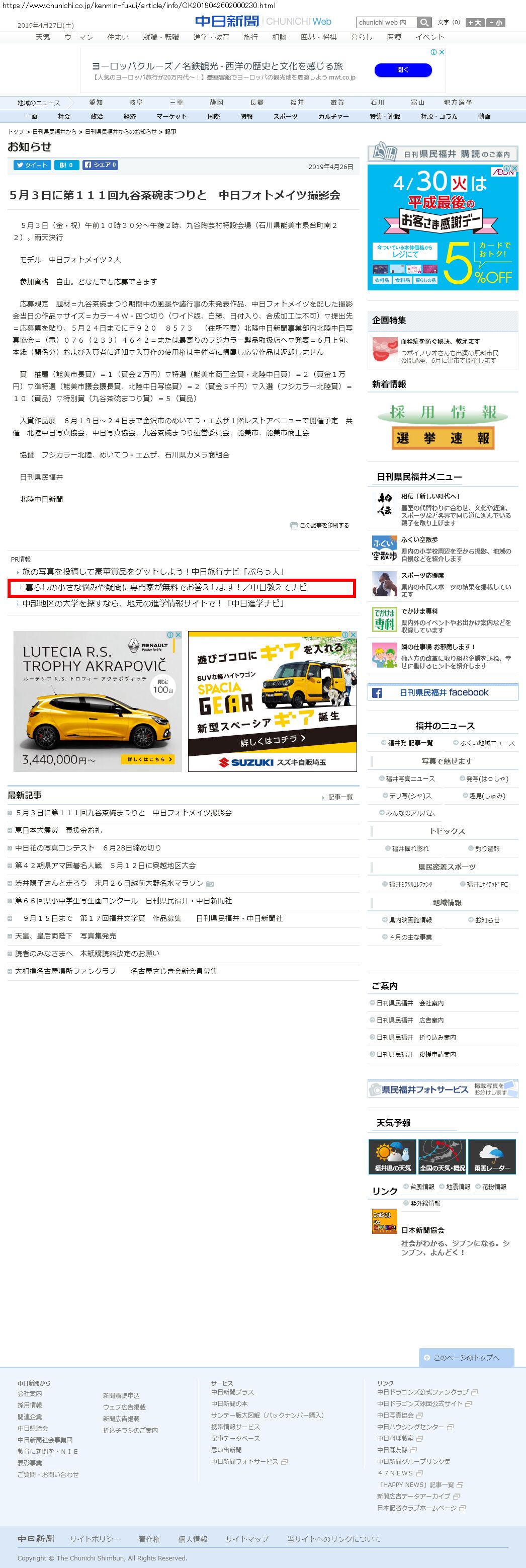This screenshot has width=526, height=1568.
Task: Select the 愛知 regional news tab
Action: coord(96,102)
